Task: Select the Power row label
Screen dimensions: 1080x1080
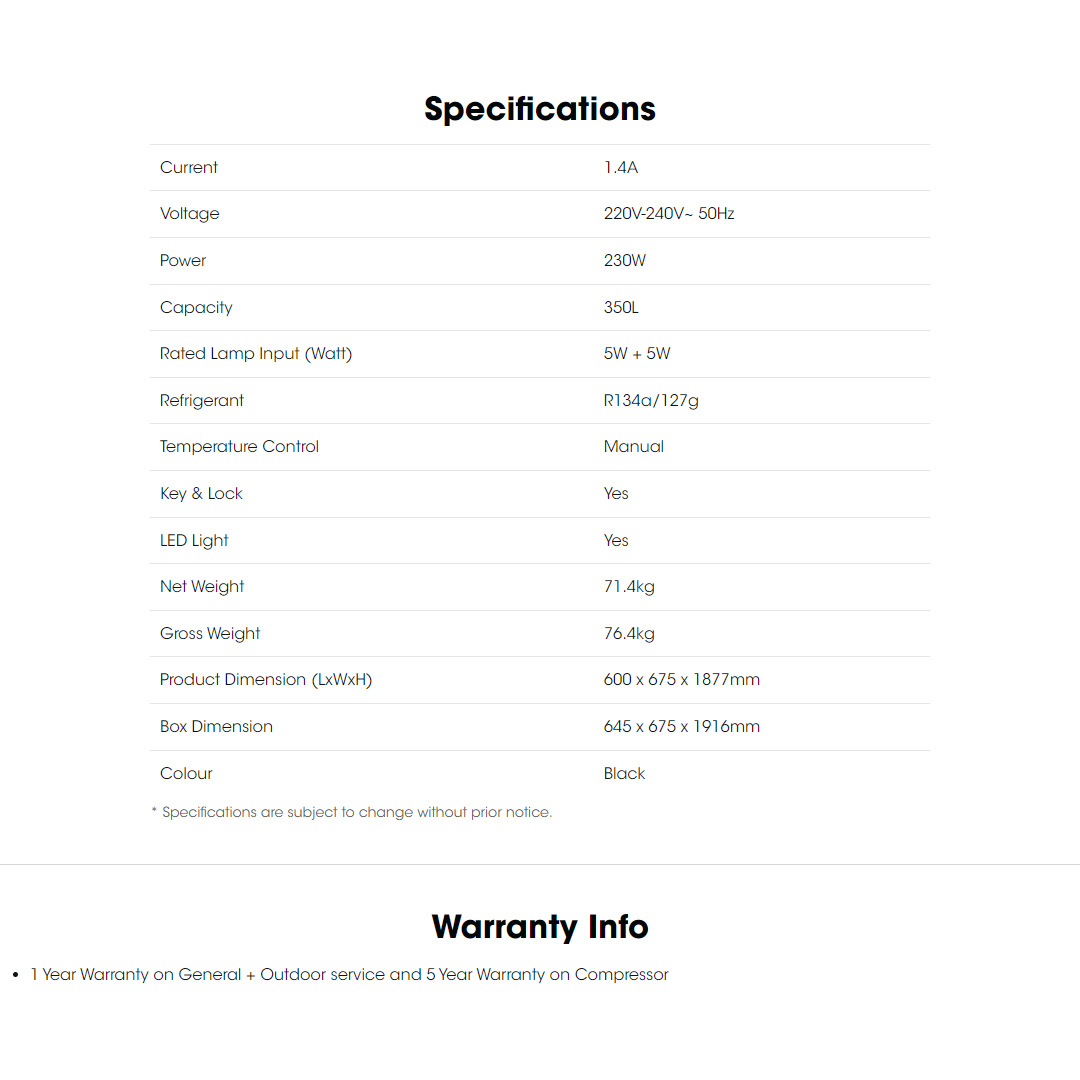Action: (183, 261)
